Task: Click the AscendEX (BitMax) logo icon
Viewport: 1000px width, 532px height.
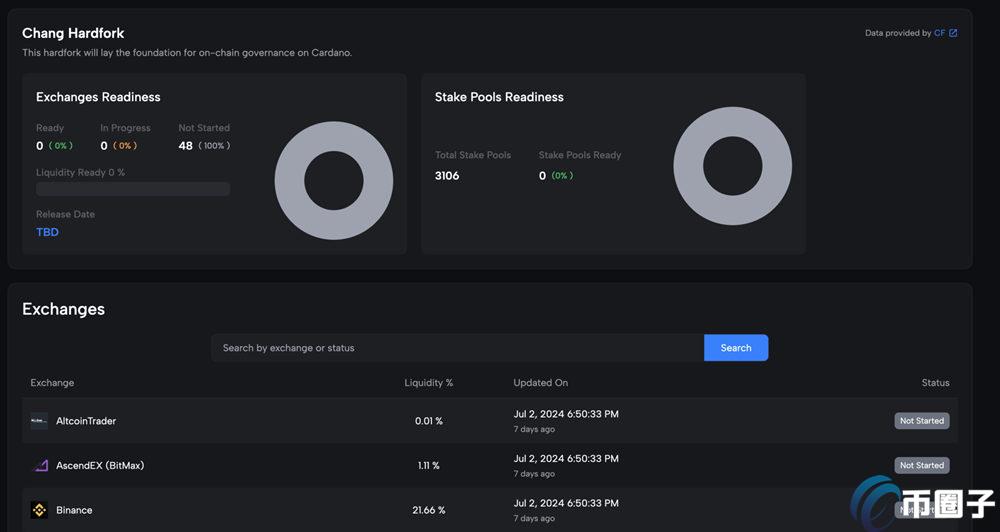Action: (39, 466)
